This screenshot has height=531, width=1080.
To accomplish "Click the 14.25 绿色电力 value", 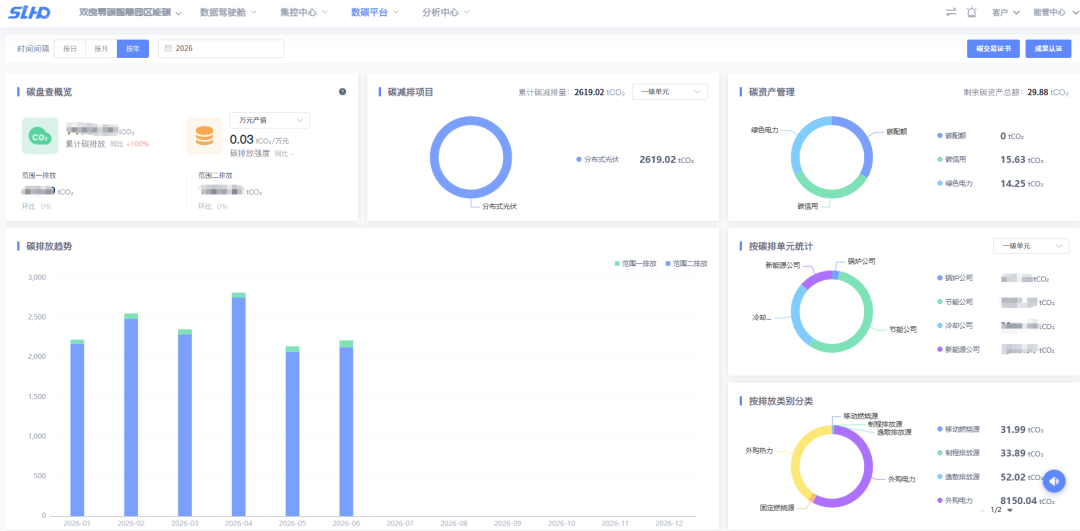I will [x=1012, y=183].
